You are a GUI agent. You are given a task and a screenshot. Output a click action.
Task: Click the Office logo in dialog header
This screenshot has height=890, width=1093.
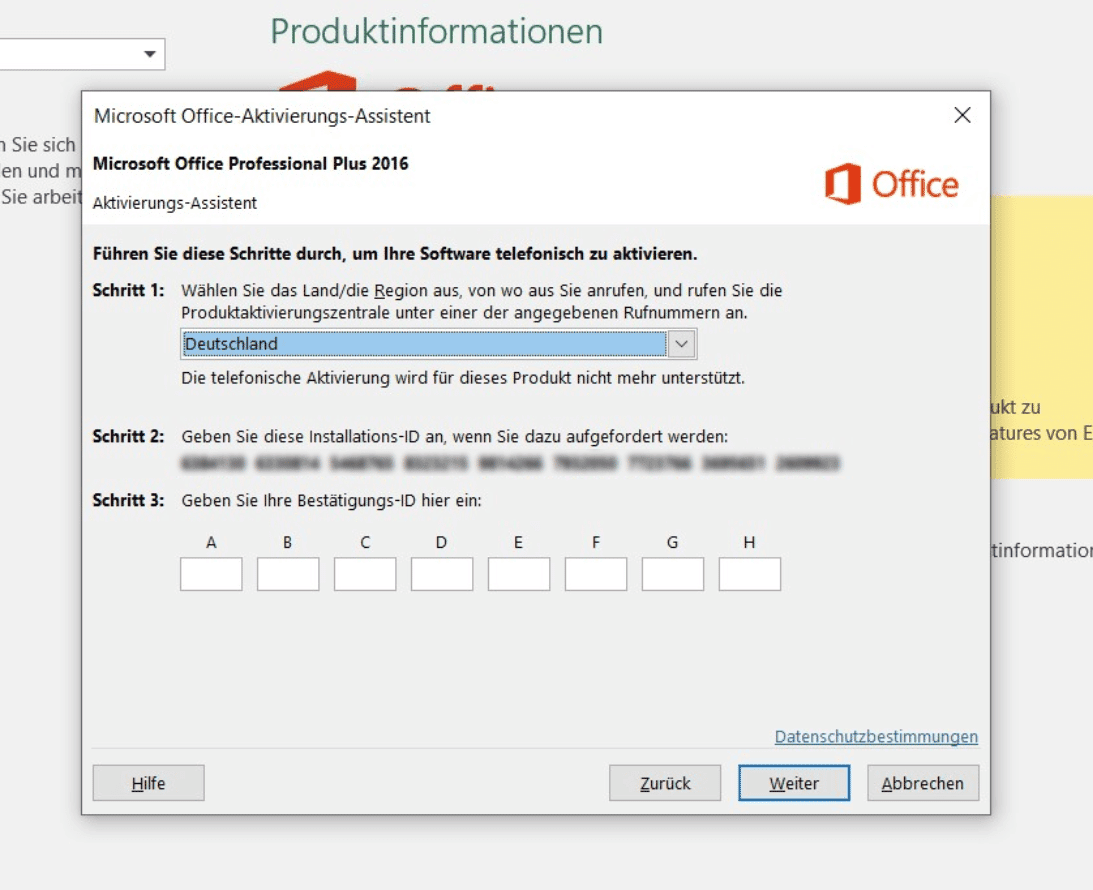[x=891, y=185]
